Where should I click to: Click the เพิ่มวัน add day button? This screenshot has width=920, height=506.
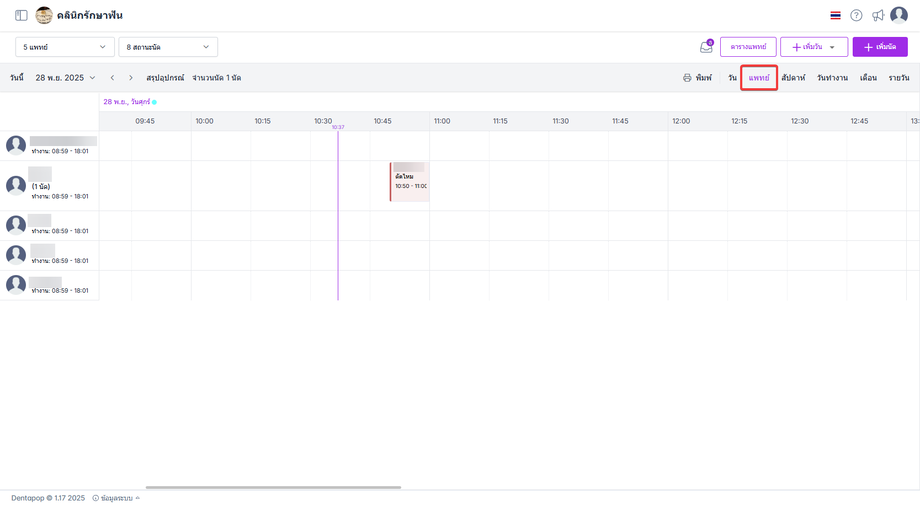coord(814,47)
